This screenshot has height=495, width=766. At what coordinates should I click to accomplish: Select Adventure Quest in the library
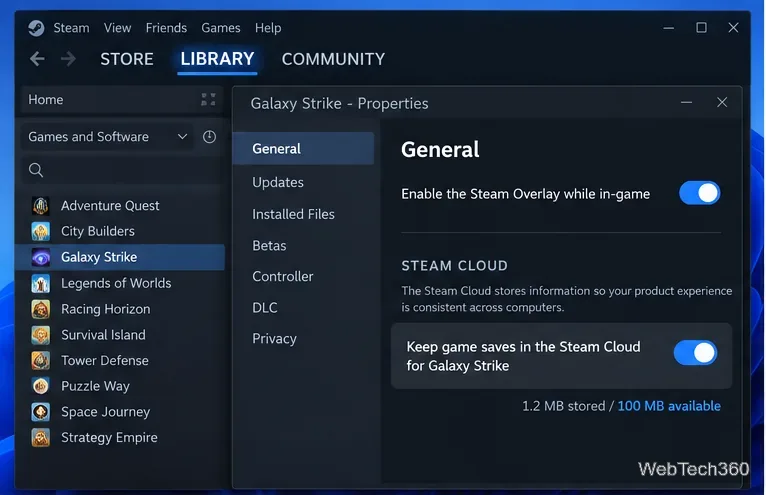pyautogui.click(x=120, y=206)
